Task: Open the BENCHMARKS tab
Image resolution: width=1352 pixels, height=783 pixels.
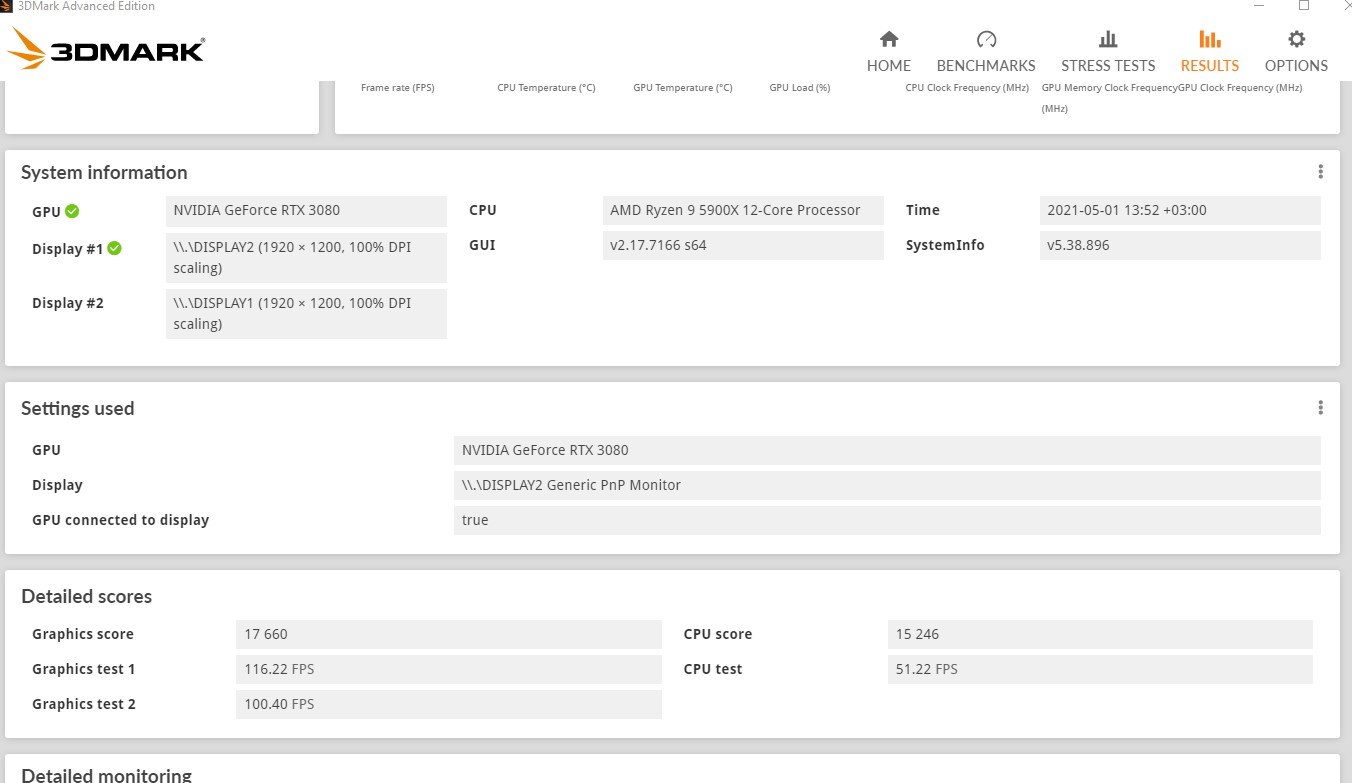Action: point(986,52)
